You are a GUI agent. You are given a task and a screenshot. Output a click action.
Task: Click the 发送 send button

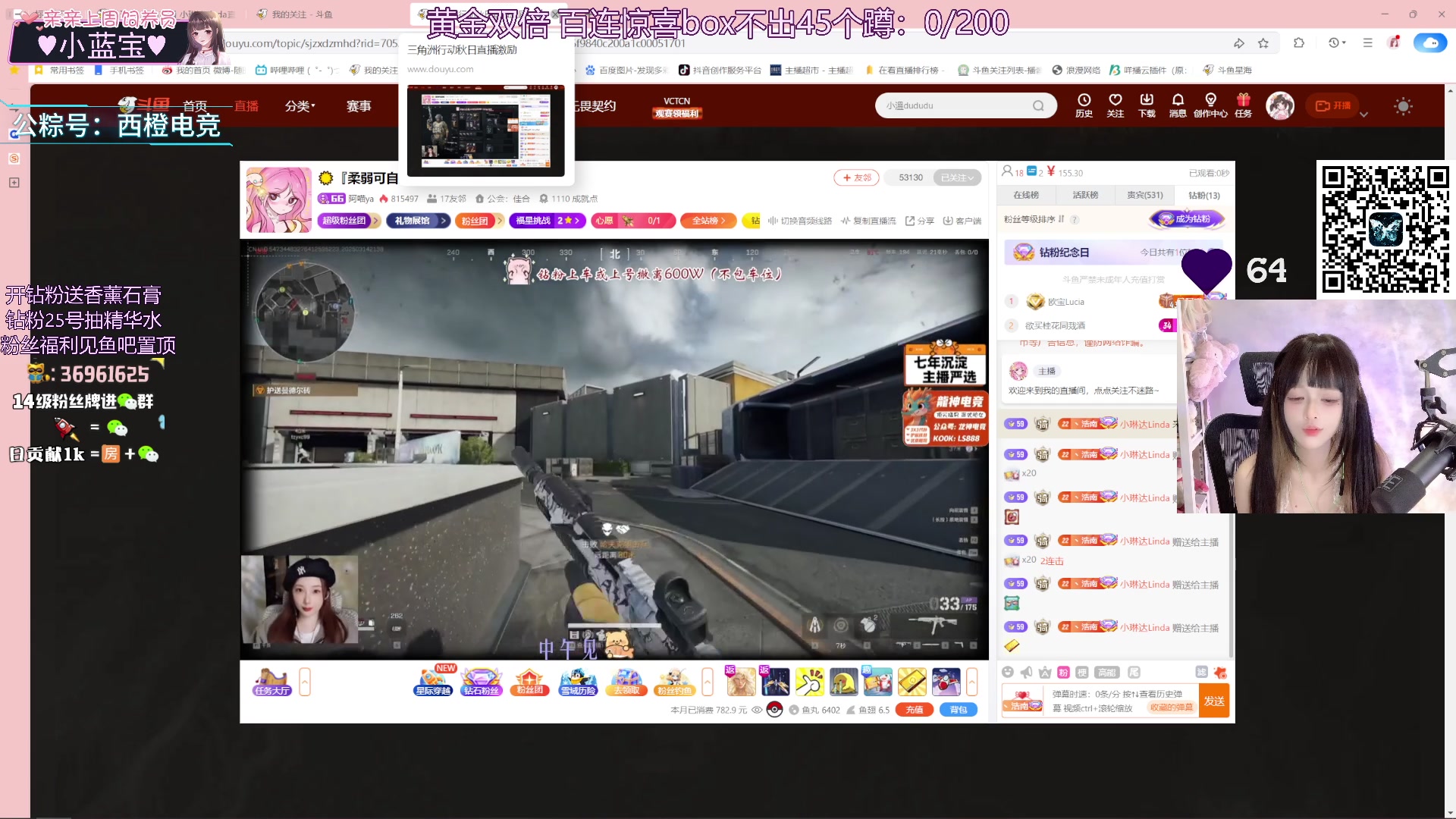coord(1214,701)
